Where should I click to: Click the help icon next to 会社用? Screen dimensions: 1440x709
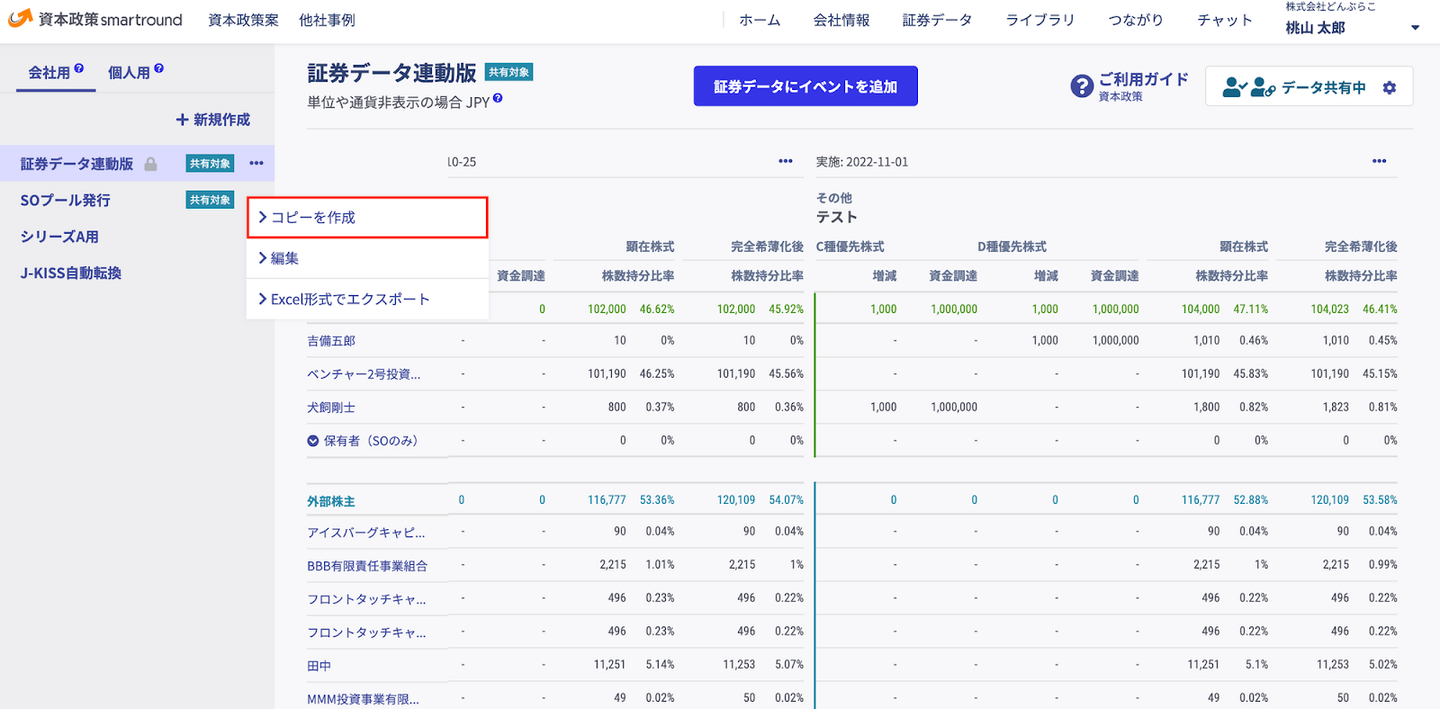(x=79, y=69)
